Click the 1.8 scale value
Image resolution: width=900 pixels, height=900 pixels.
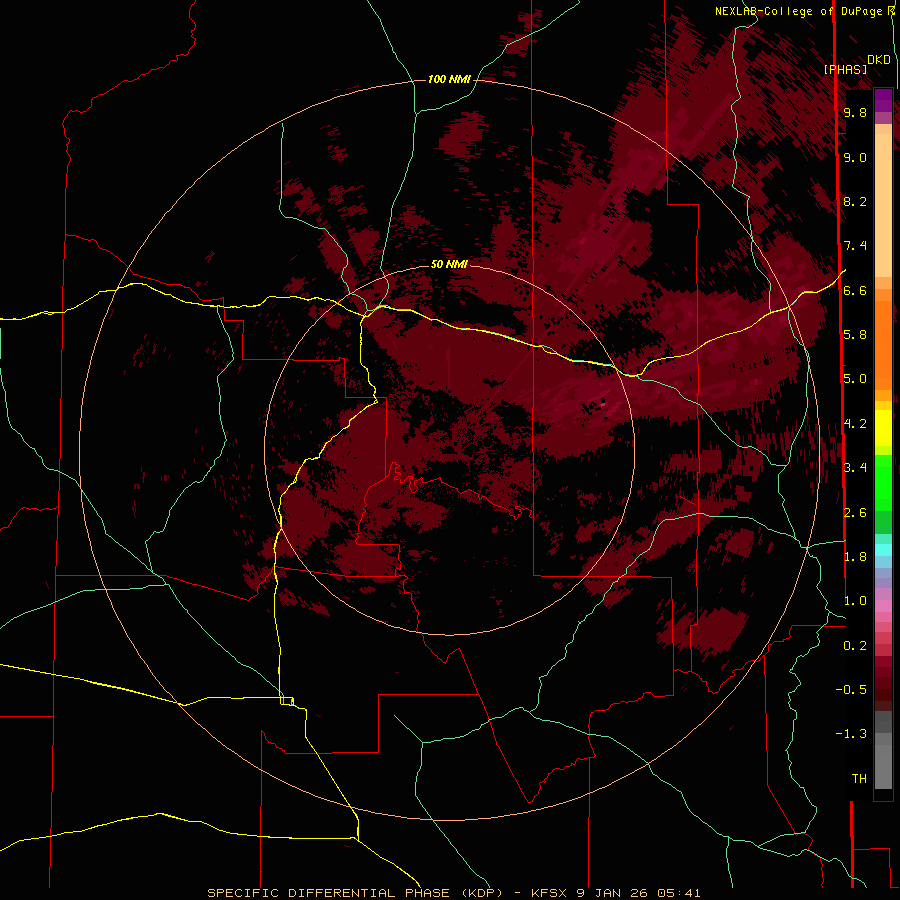pyautogui.click(x=855, y=557)
